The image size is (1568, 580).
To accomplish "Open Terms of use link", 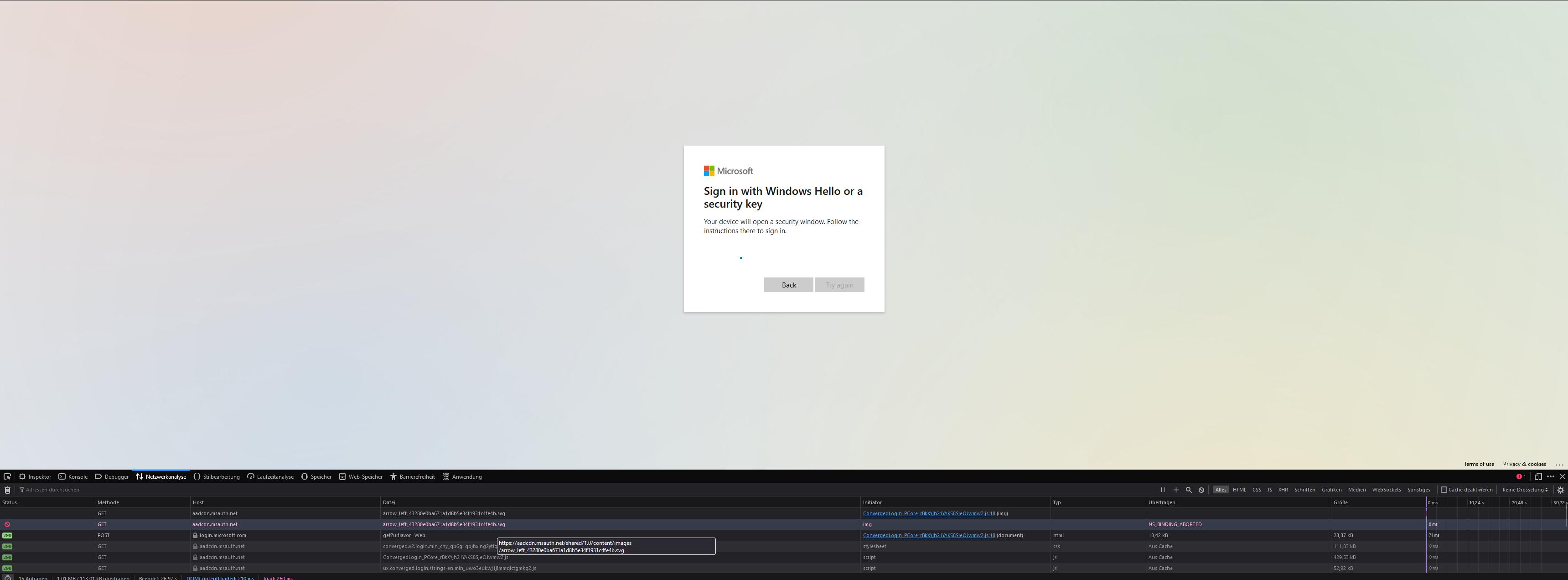I will 1479,464.
